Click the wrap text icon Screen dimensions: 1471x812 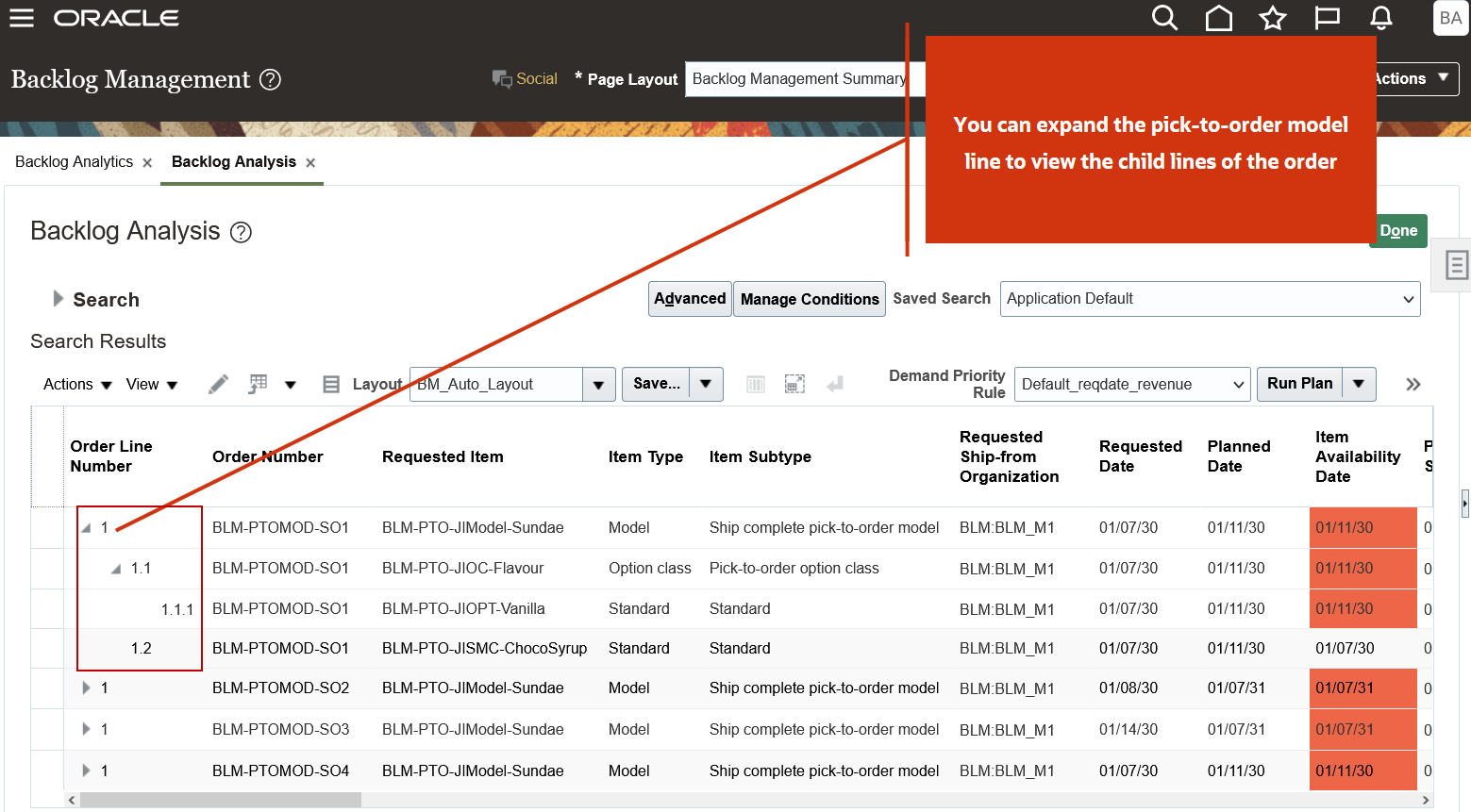click(x=835, y=384)
